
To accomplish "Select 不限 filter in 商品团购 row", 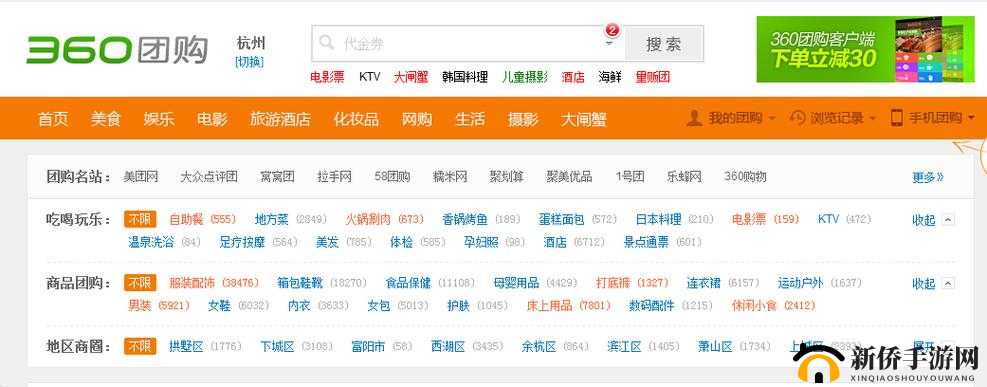I will pos(140,283).
